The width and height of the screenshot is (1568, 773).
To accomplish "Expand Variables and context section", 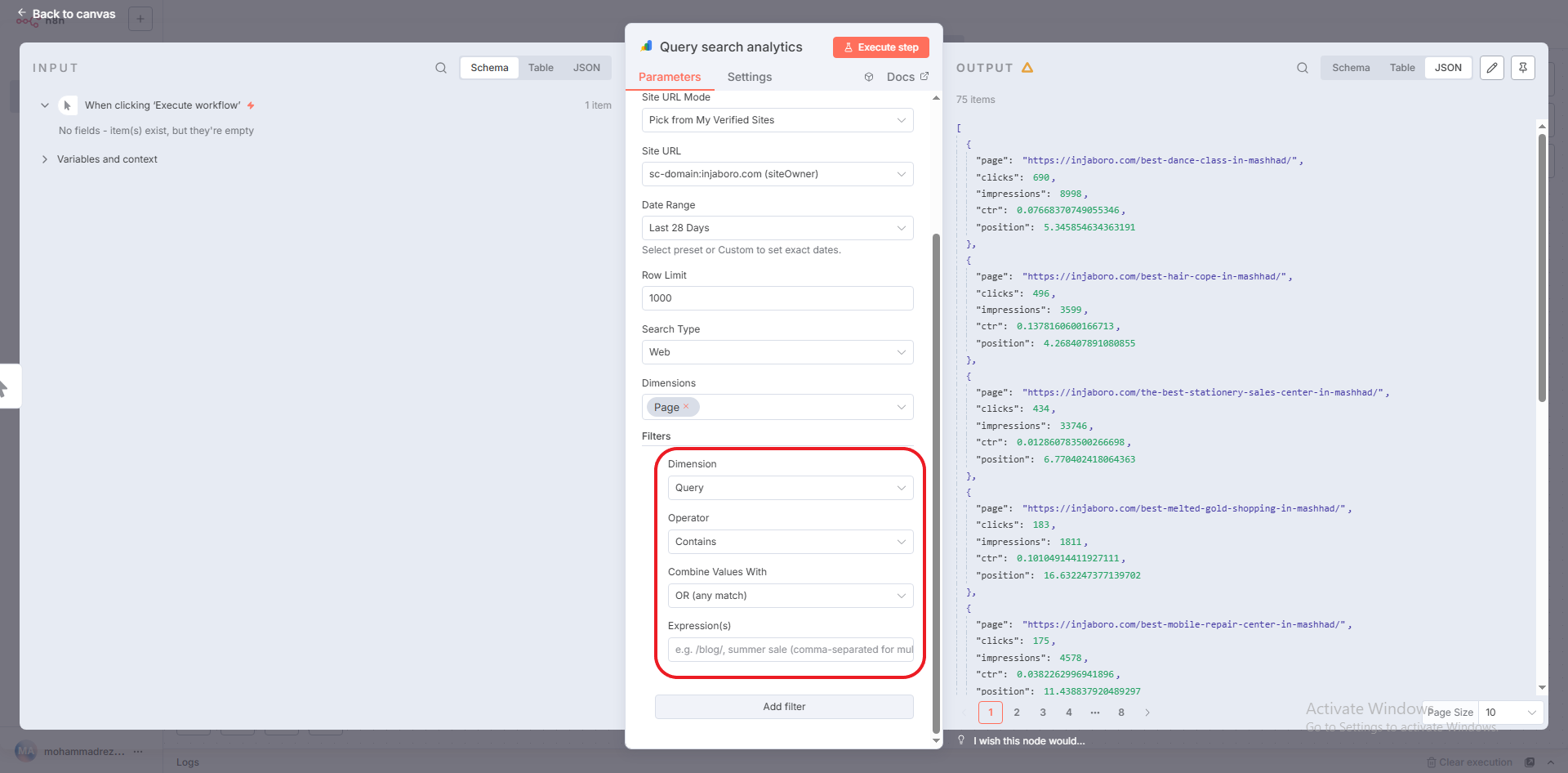I will point(45,159).
